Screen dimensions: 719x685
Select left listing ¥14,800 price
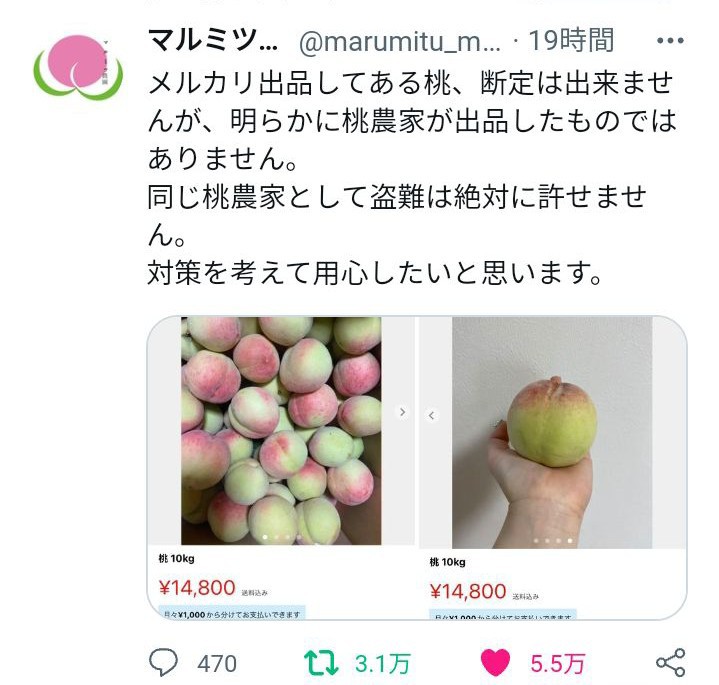197,588
